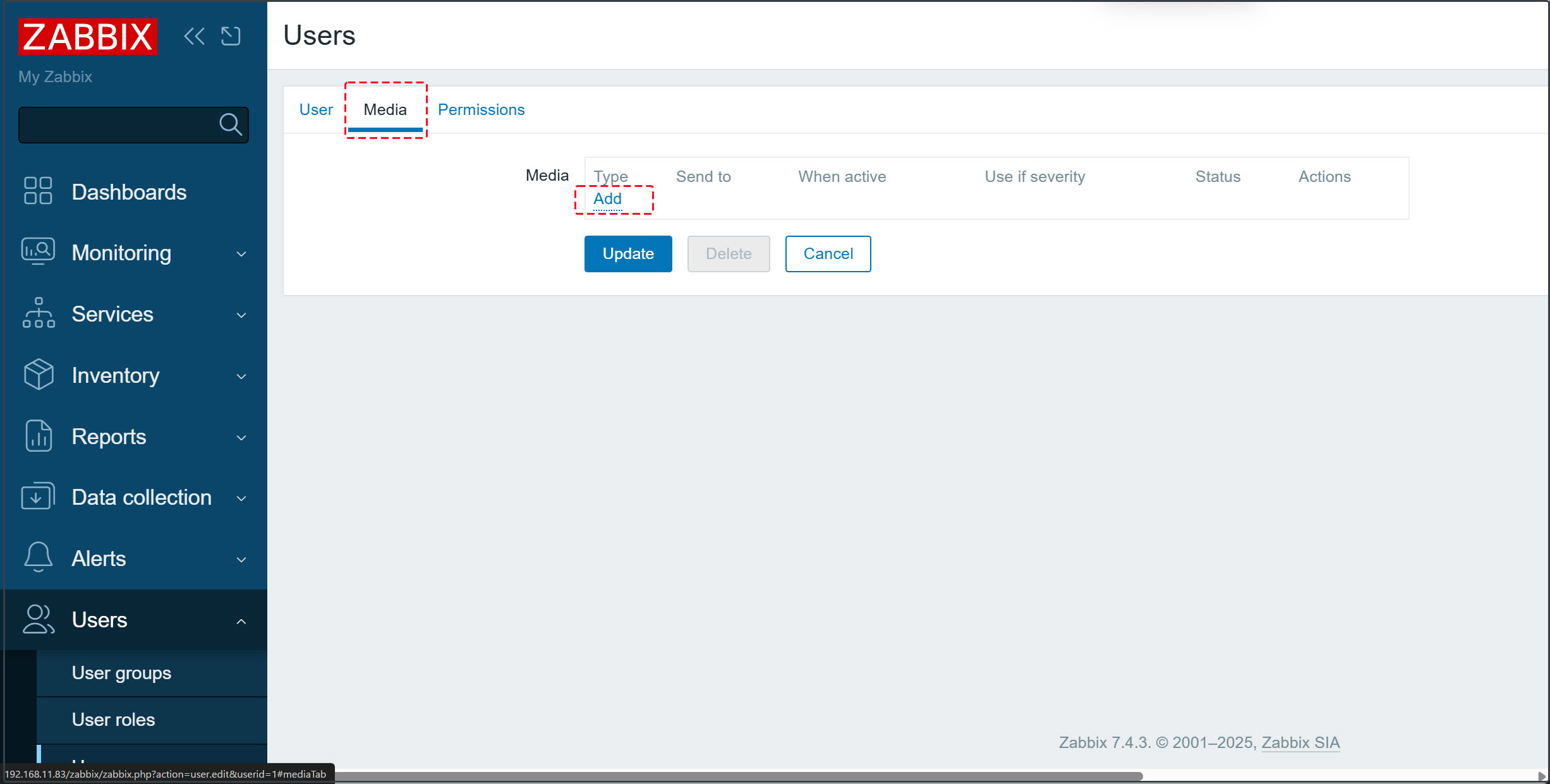
Task: Switch to the User tab
Action: click(x=316, y=110)
